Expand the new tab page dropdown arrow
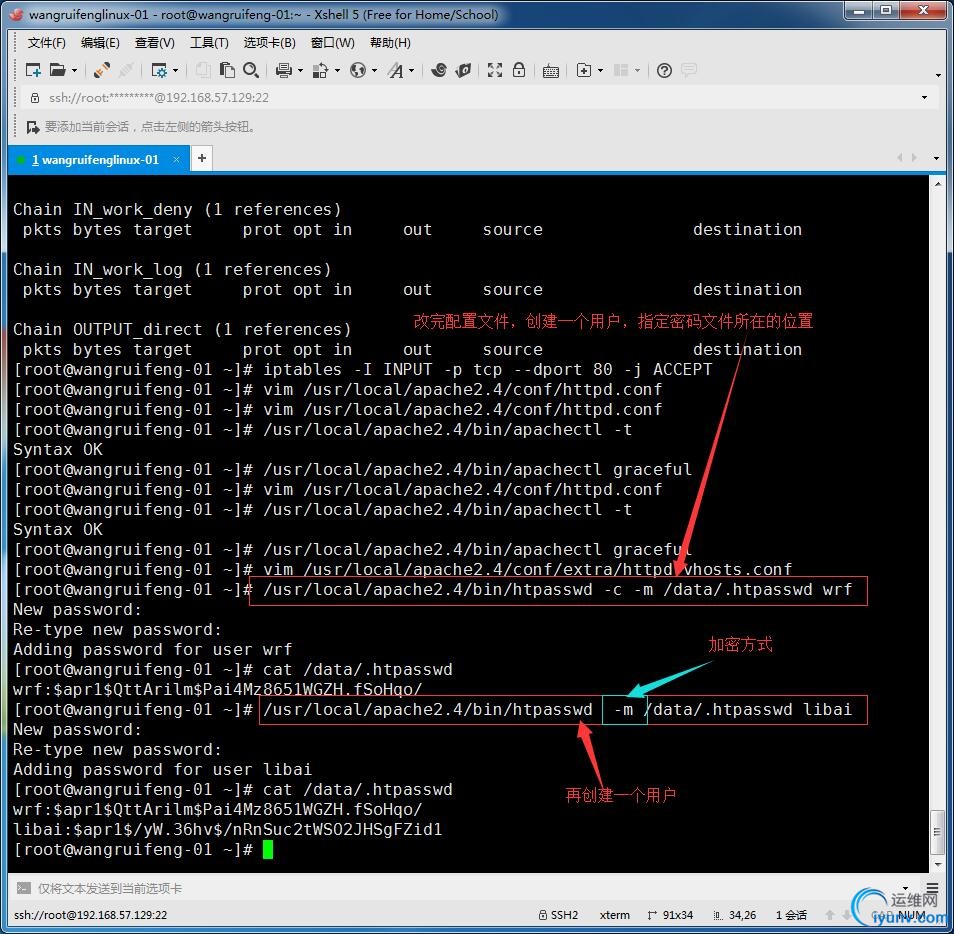 (601, 71)
